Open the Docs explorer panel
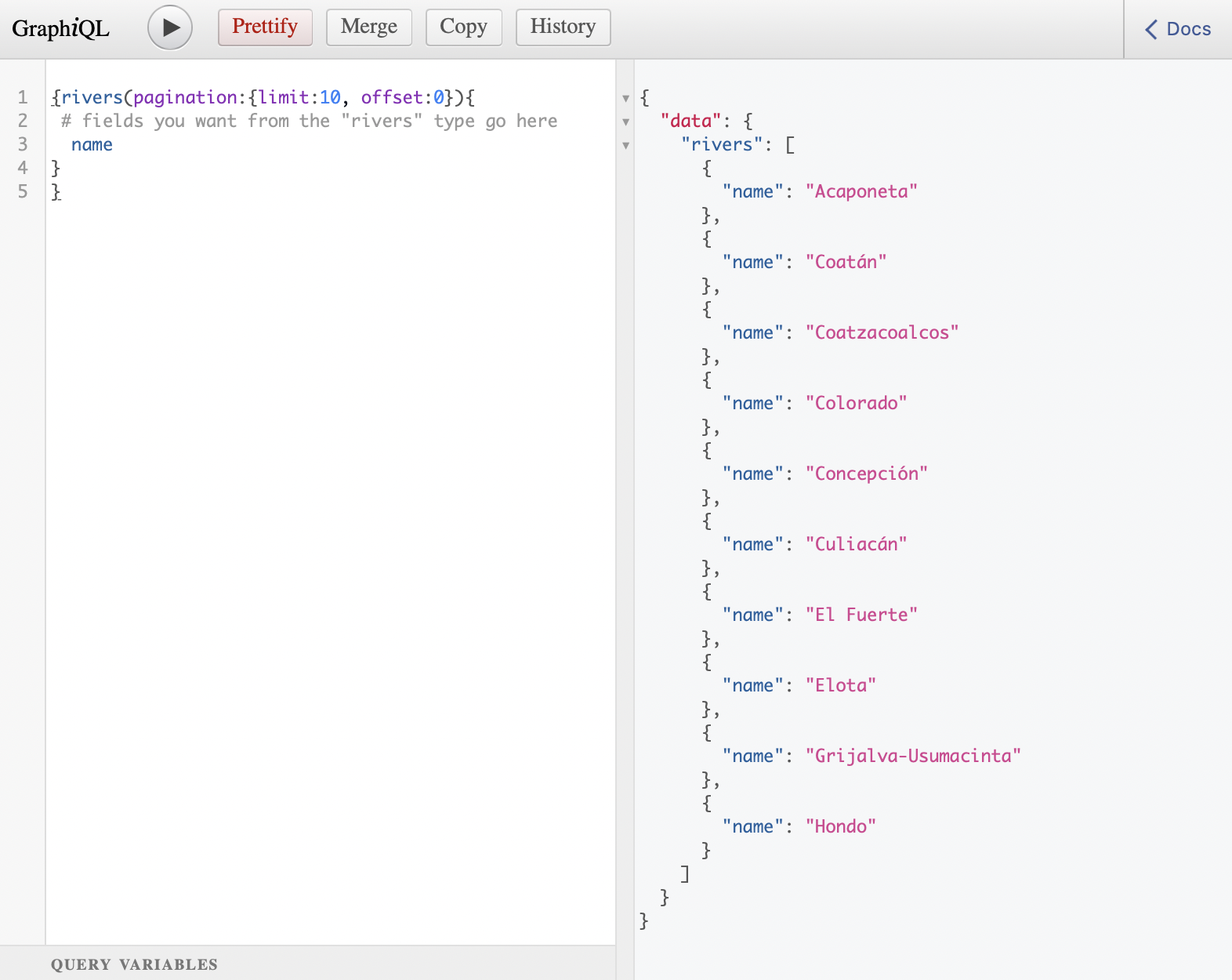The height and width of the screenshot is (980, 1232). click(x=1178, y=29)
